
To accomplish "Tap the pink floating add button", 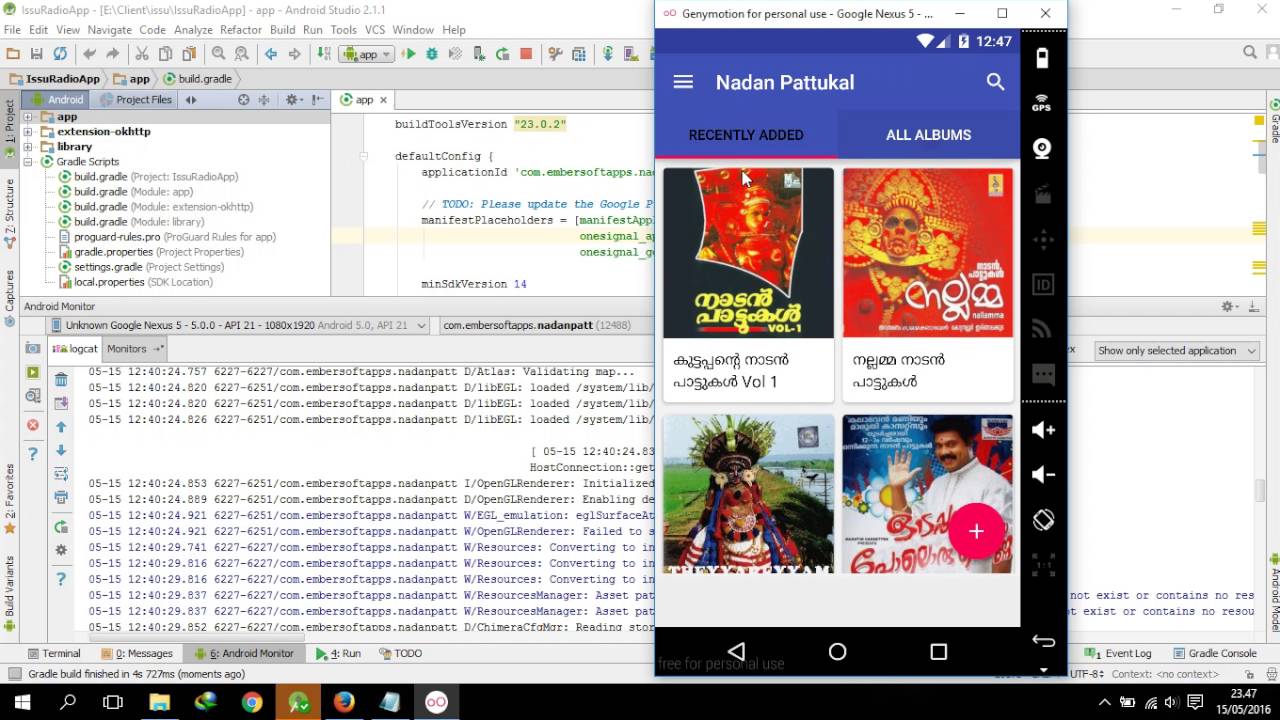I will 976,532.
